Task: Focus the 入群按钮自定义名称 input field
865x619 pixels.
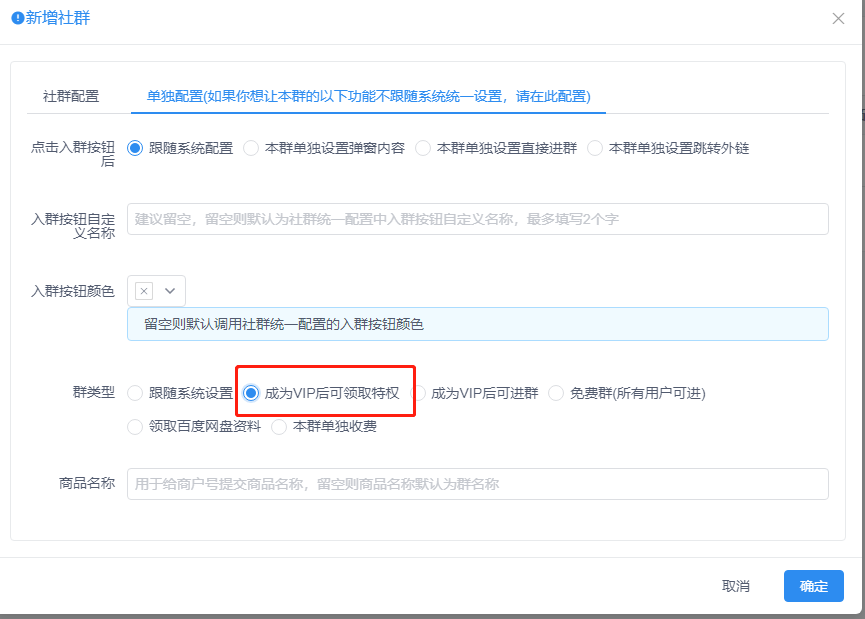Action: pos(478,219)
